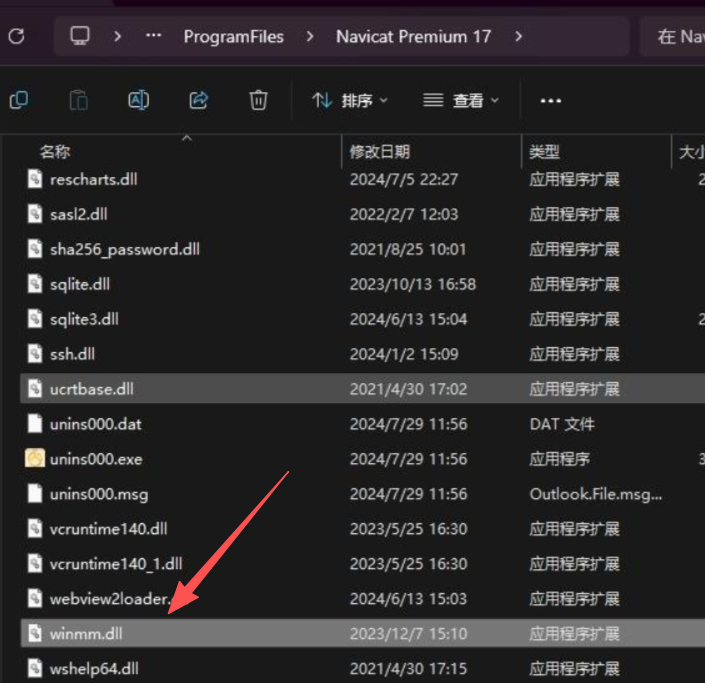Screen dimensions: 705x683
Task: Click the ellipsis before ProgramFiles in breadcrumb
Action: (x=153, y=37)
